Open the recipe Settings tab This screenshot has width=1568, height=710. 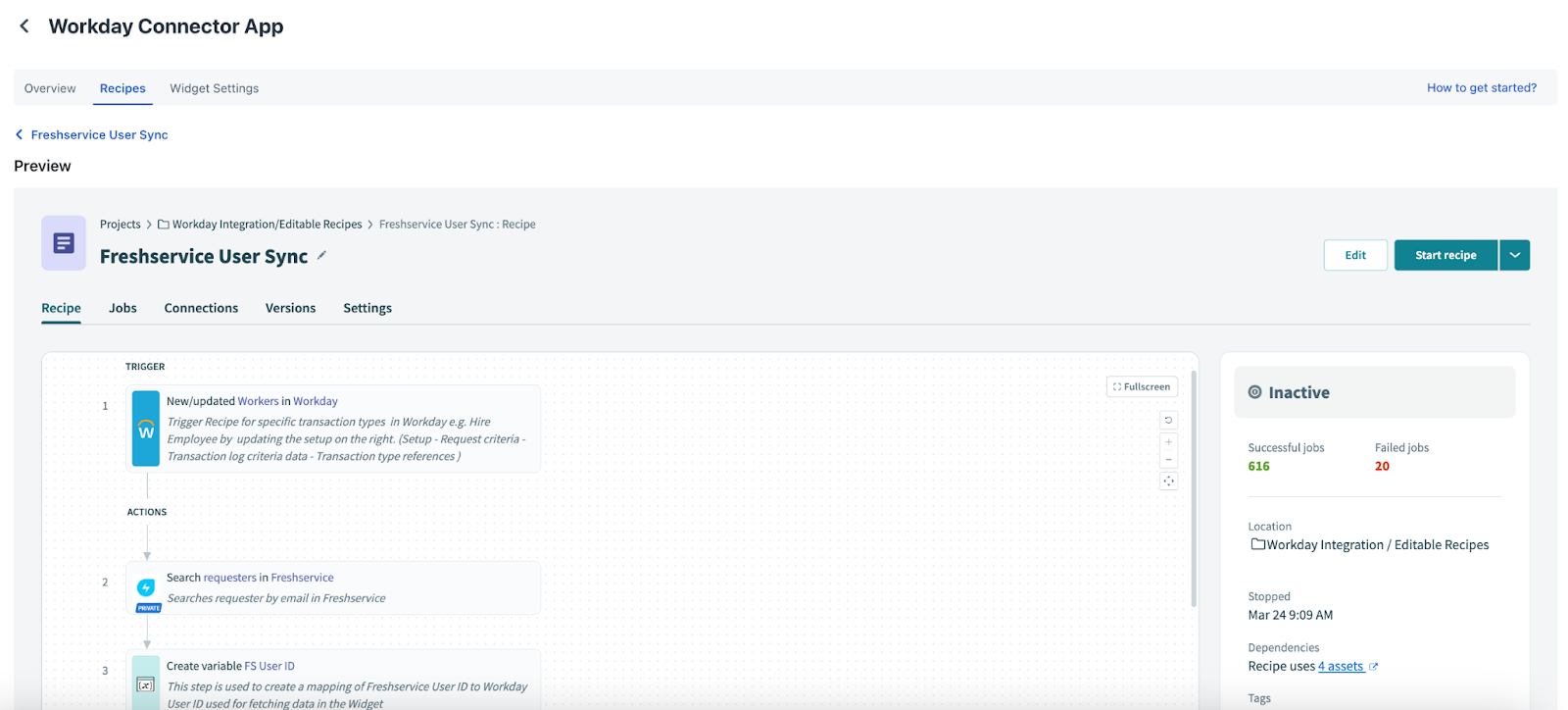[367, 308]
